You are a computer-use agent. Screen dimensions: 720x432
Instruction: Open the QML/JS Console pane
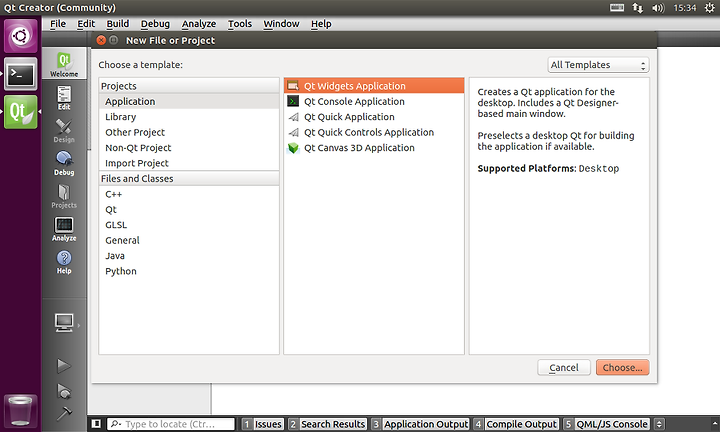pyautogui.click(x=606, y=424)
